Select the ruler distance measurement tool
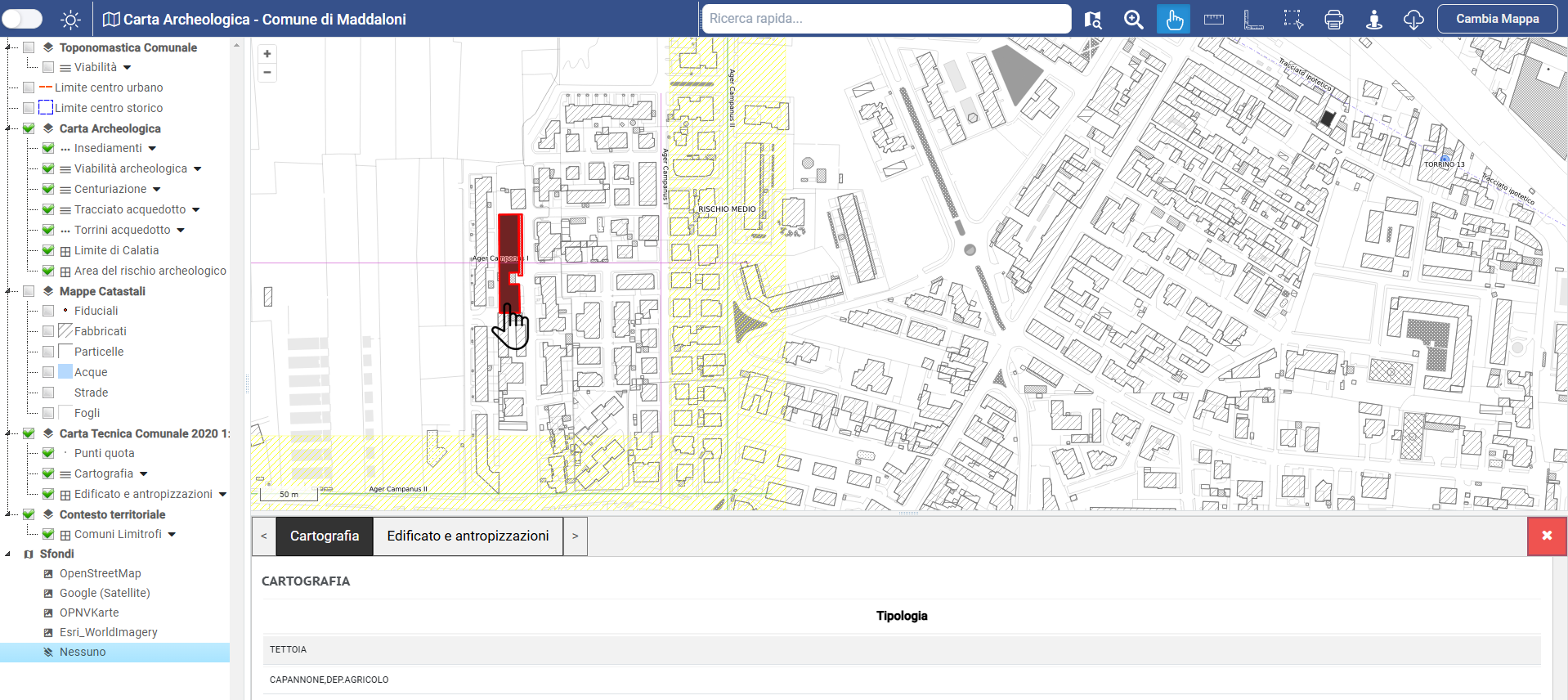 point(1214,20)
